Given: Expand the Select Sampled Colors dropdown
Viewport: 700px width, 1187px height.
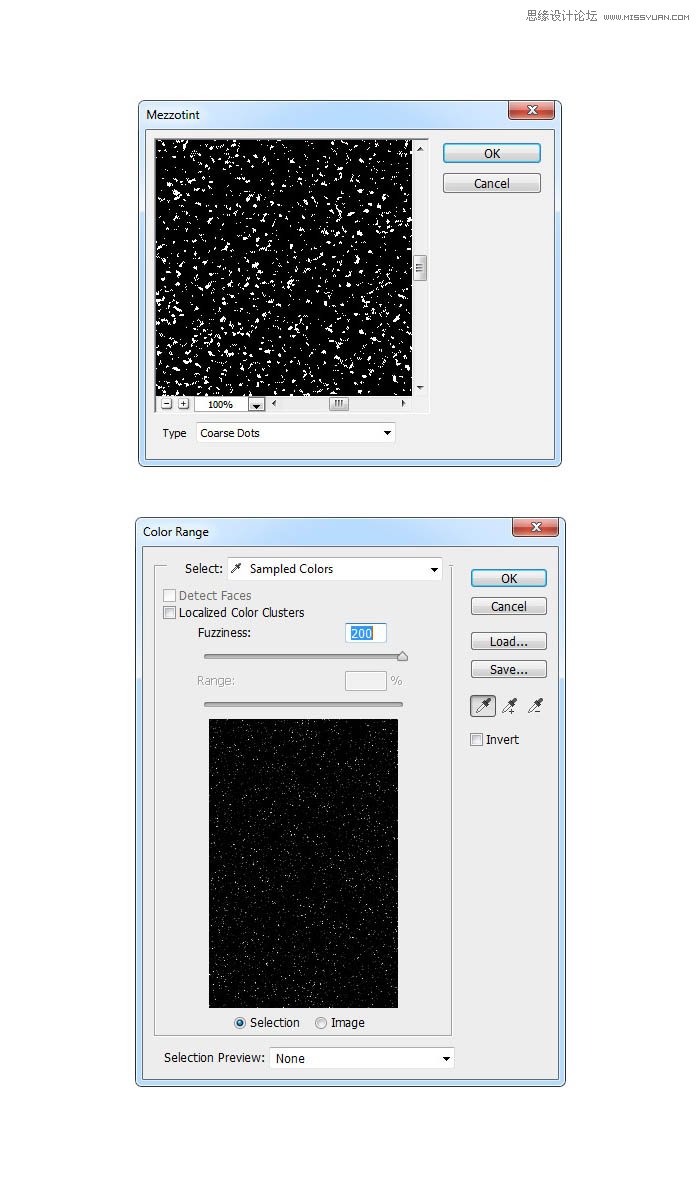Looking at the screenshot, I should pyautogui.click(x=335, y=569).
